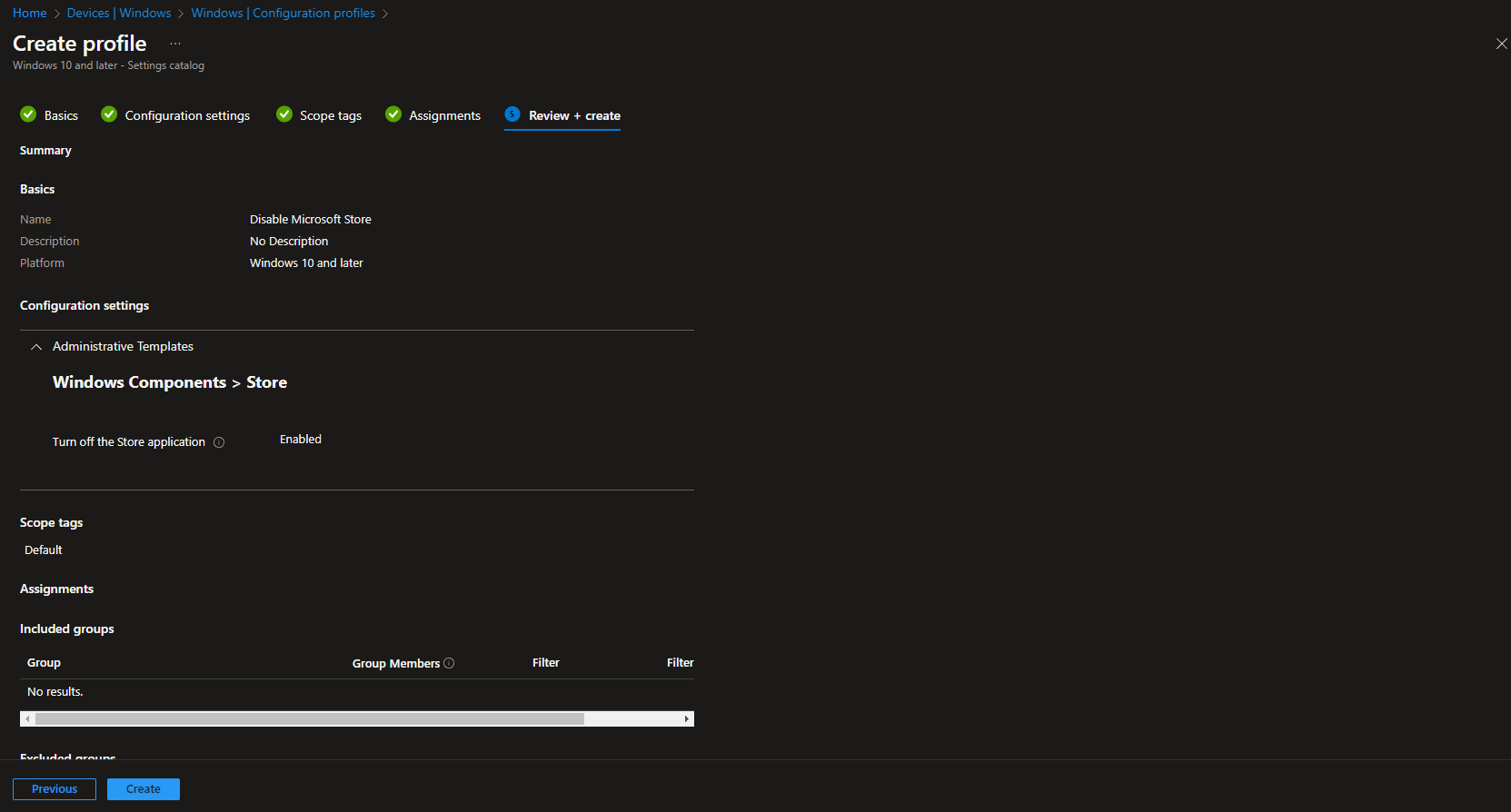Click the No Description value
1511x812 pixels.
pos(289,241)
